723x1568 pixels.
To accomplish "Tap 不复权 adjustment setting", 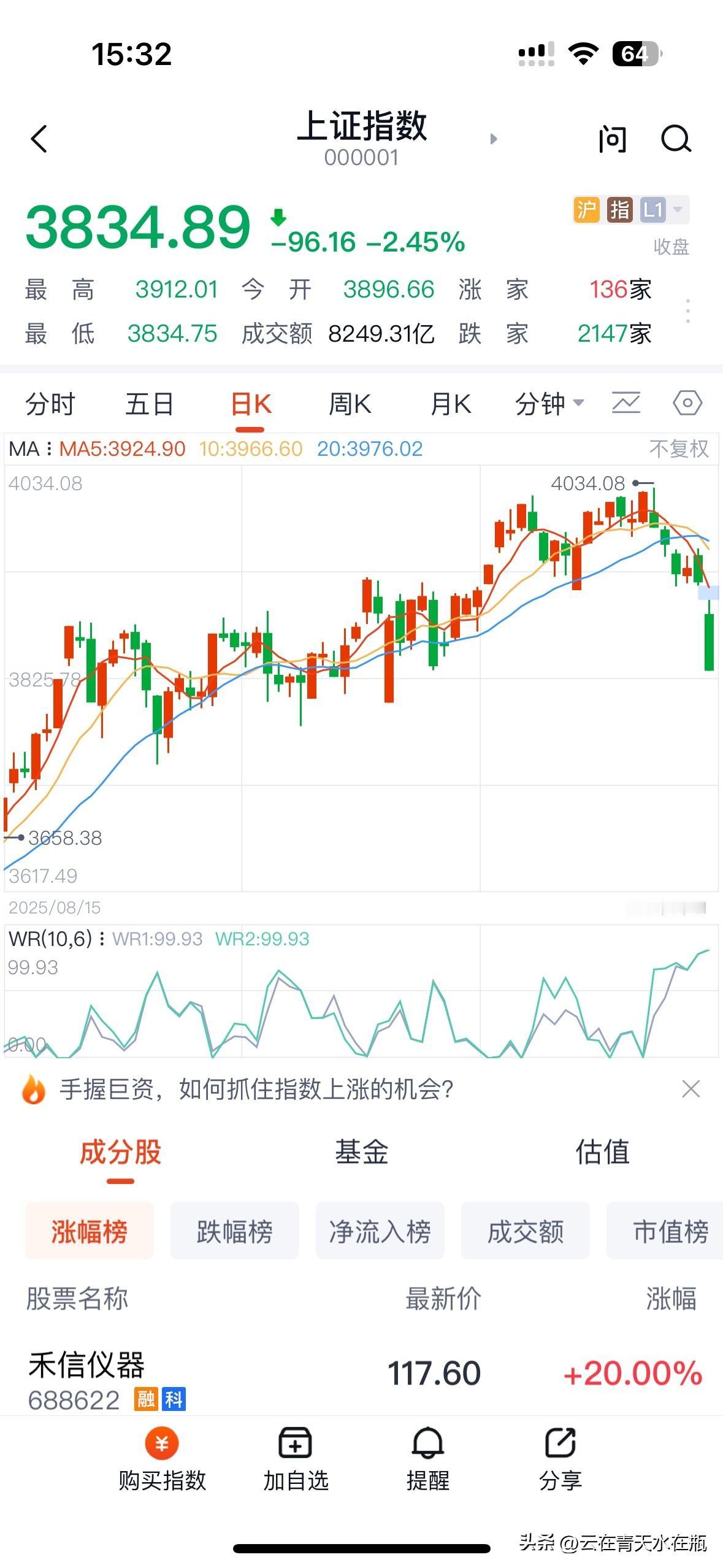I will [x=679, y=448].
